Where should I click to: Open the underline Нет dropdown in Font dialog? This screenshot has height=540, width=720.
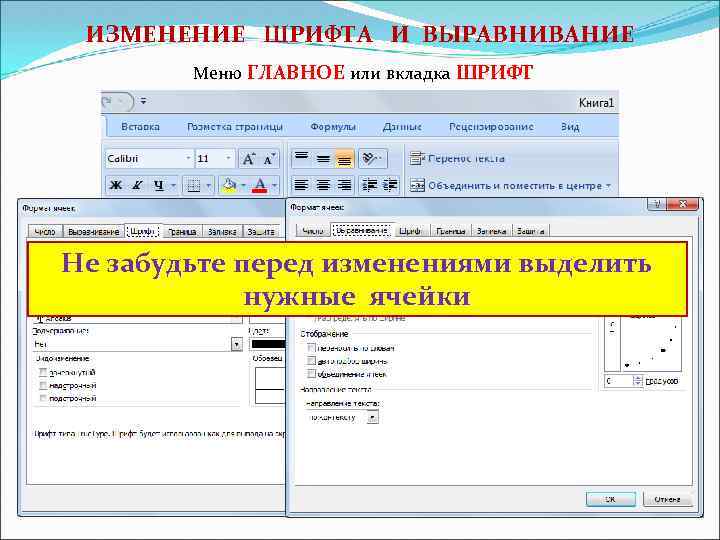[236, 344]
